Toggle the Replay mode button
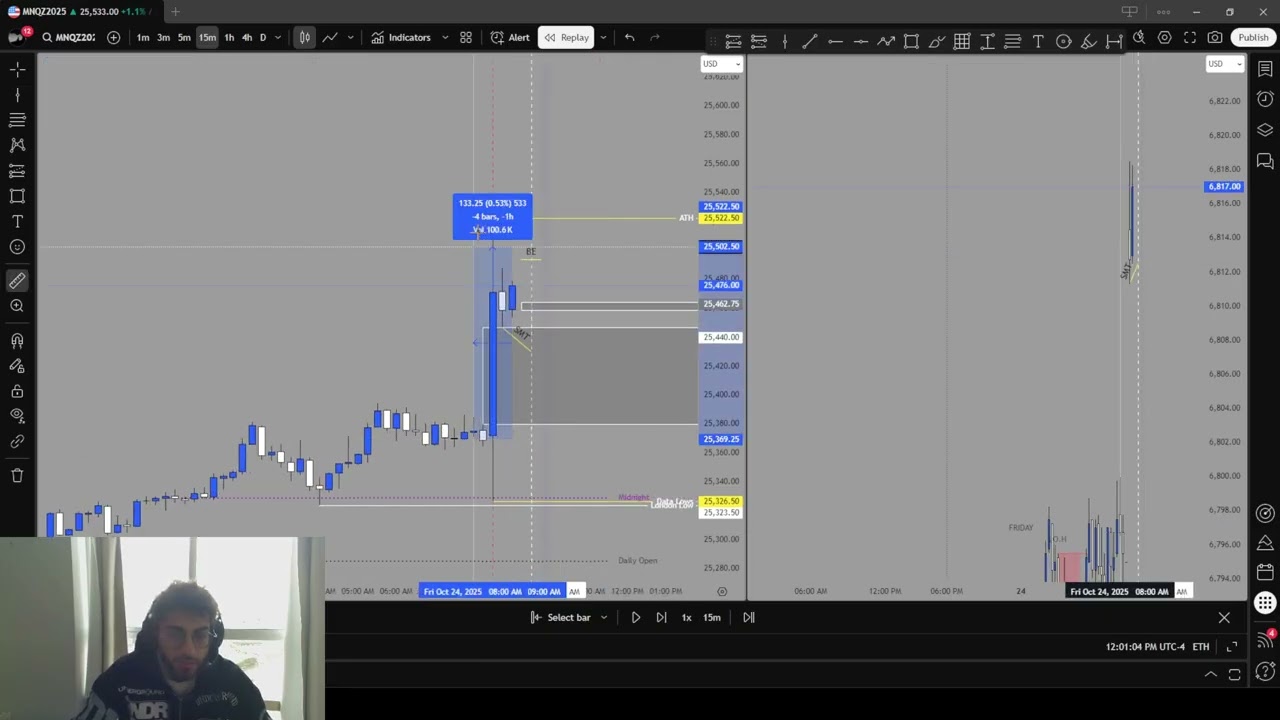1280x720 pixels. 566,37
